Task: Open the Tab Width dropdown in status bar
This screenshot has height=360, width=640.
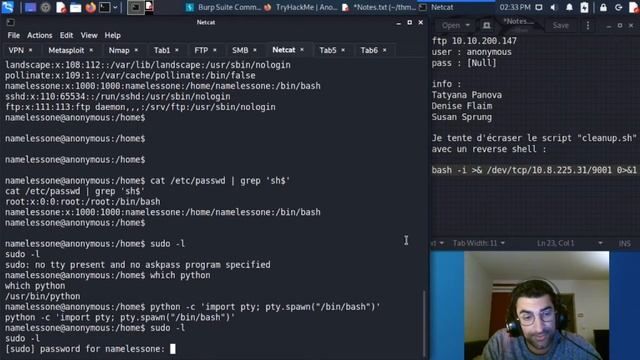Action: (478, 243)
